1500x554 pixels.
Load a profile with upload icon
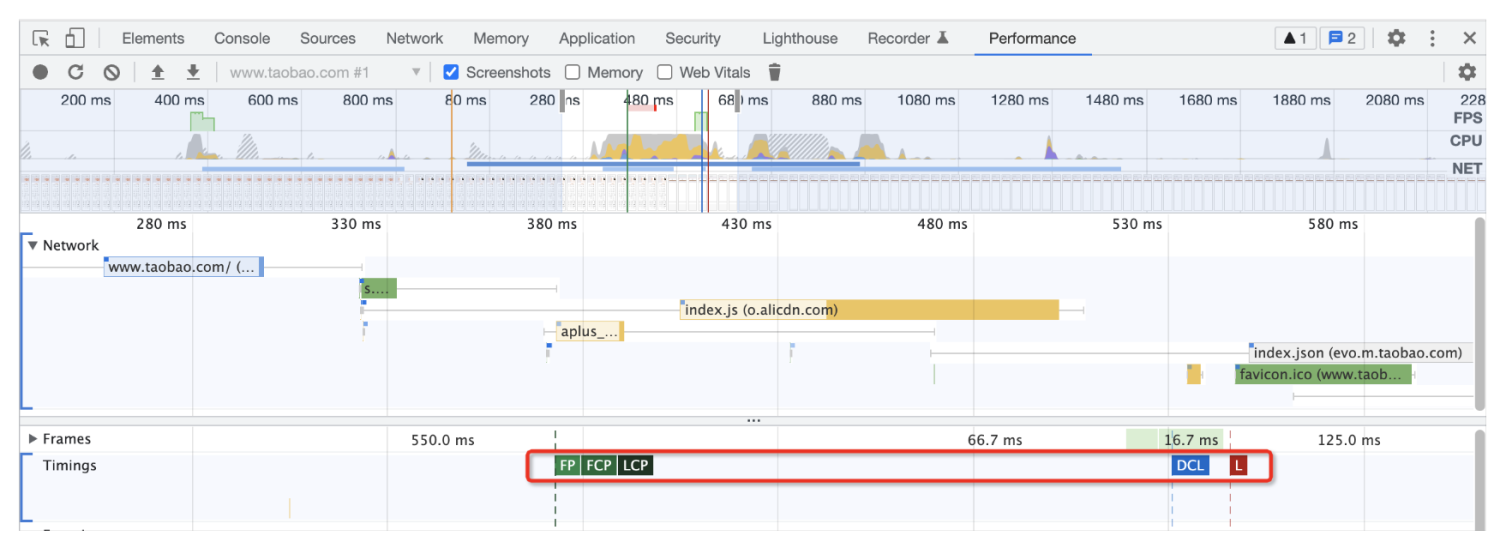(x=157, y=72)
